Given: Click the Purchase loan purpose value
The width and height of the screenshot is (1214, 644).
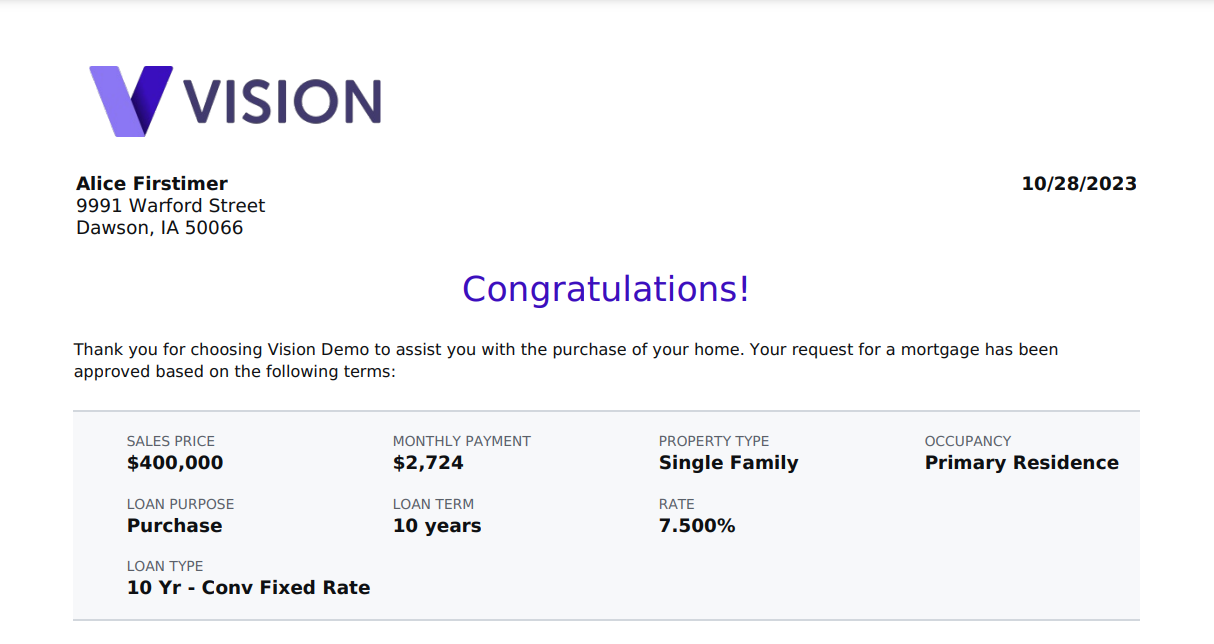Looking at the screenshot, I should 175,526.
